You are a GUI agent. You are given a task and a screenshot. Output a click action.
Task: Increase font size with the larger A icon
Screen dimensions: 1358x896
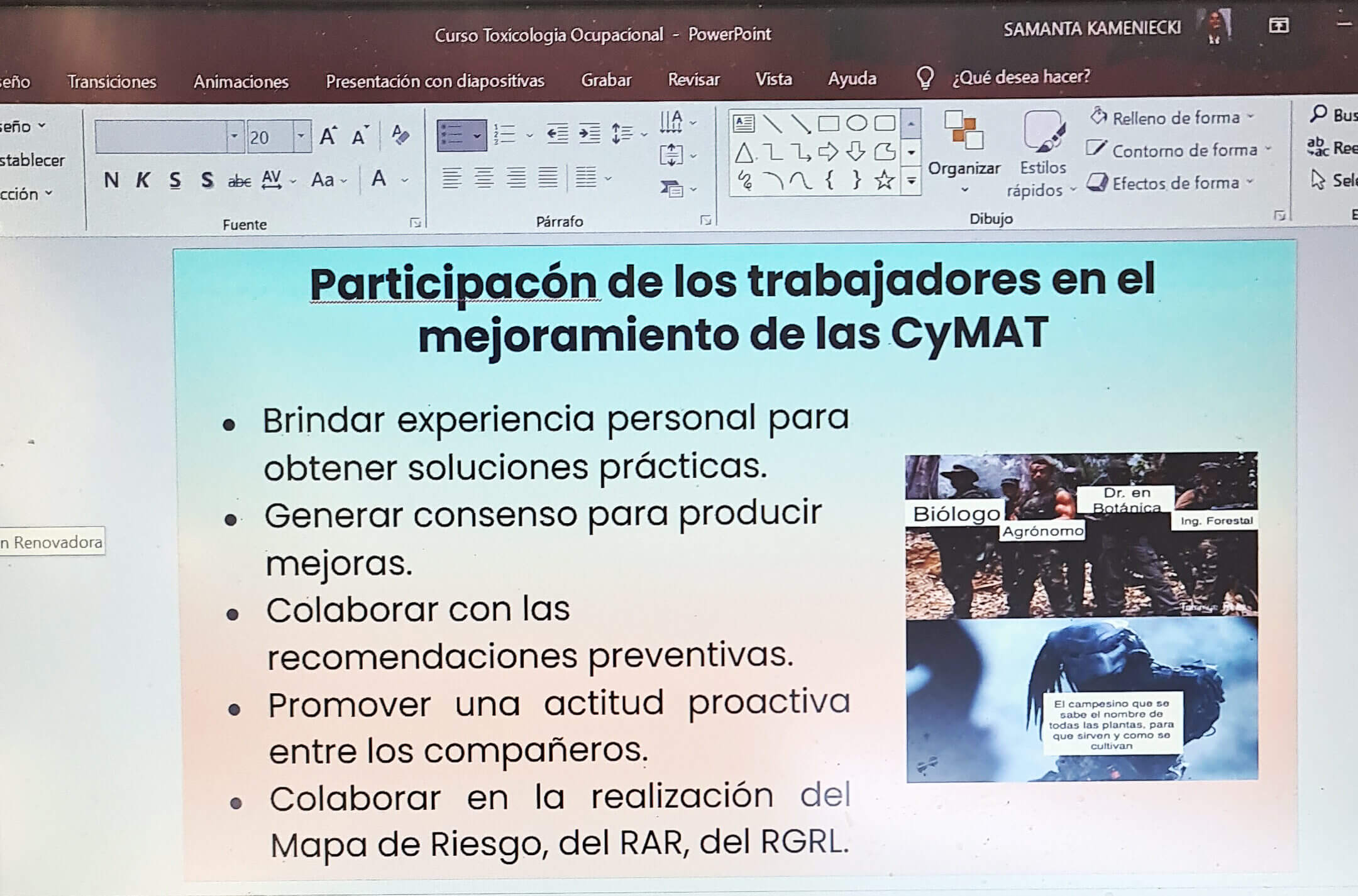tap(328, 136)
